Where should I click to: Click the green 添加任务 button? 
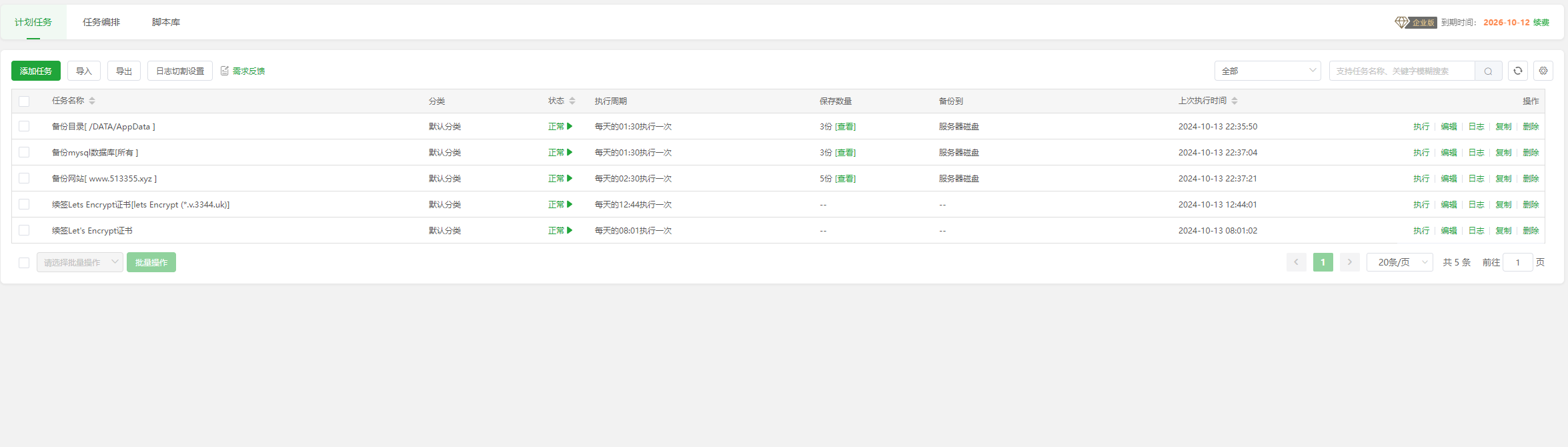pos(36,71)
